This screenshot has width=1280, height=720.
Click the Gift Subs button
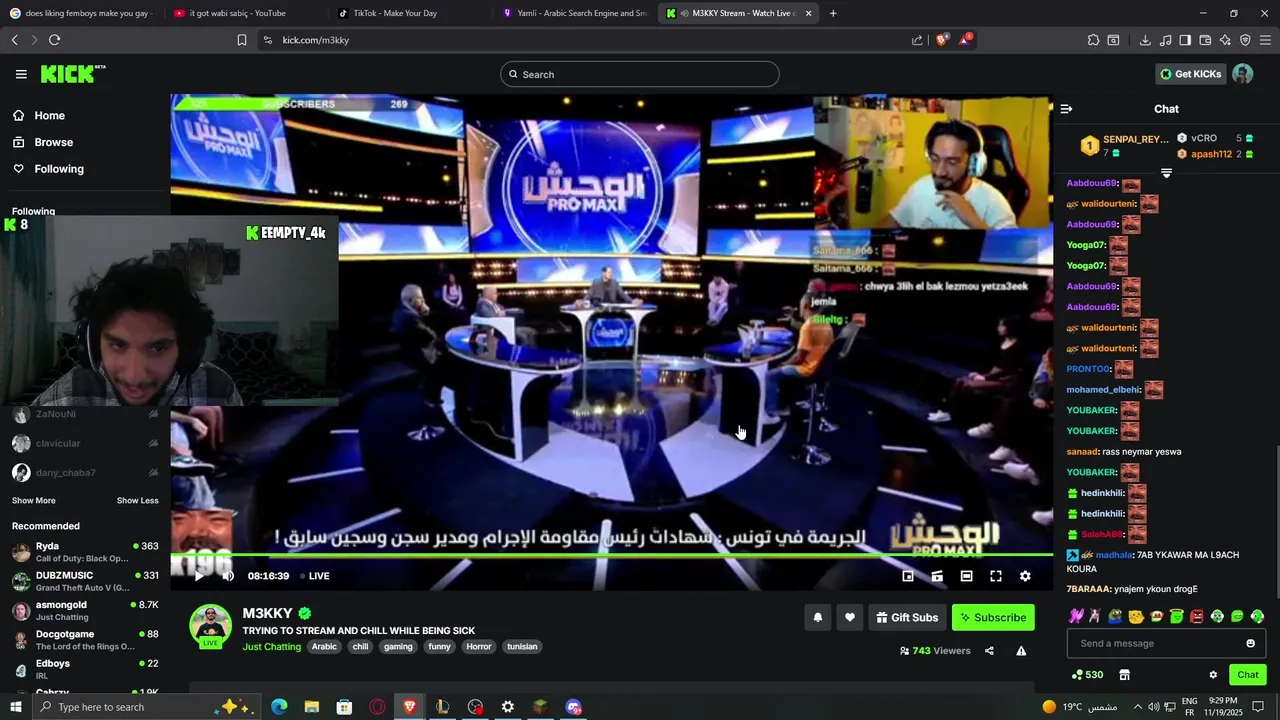tap(907, 618)
